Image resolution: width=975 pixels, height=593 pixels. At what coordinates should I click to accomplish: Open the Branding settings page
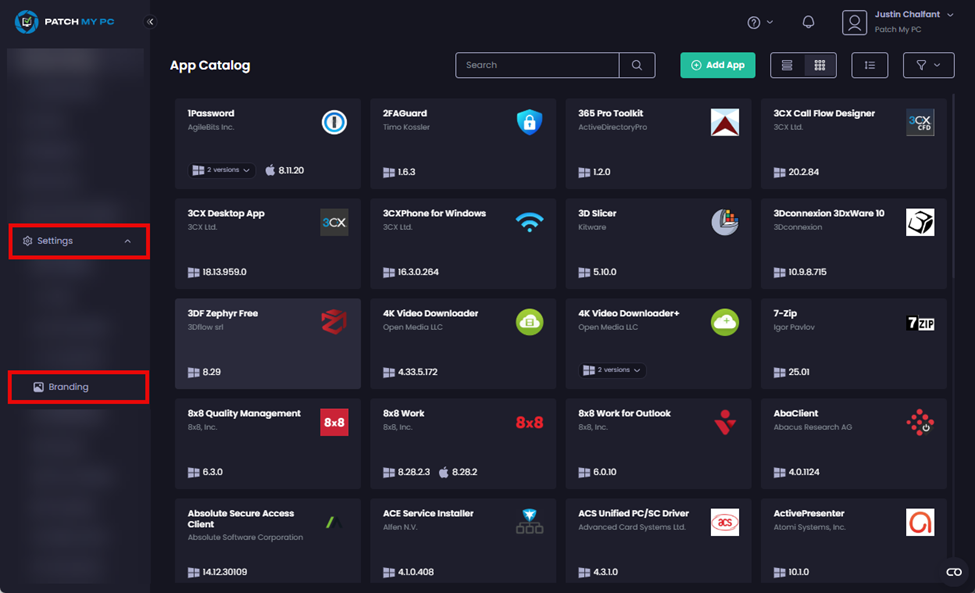(68, 387)
